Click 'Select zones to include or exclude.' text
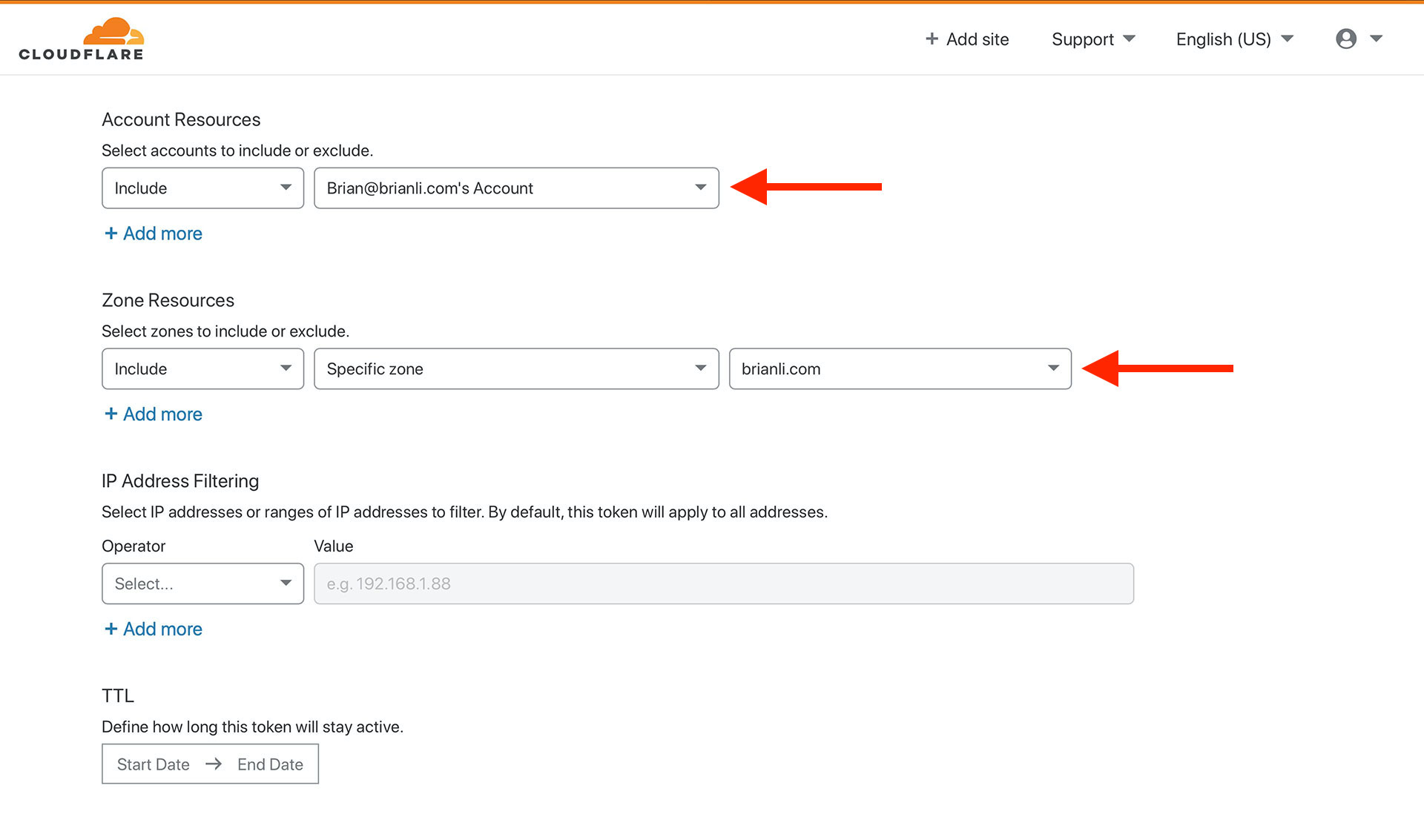Viewport: 1424px width, 840px height. 225,331
